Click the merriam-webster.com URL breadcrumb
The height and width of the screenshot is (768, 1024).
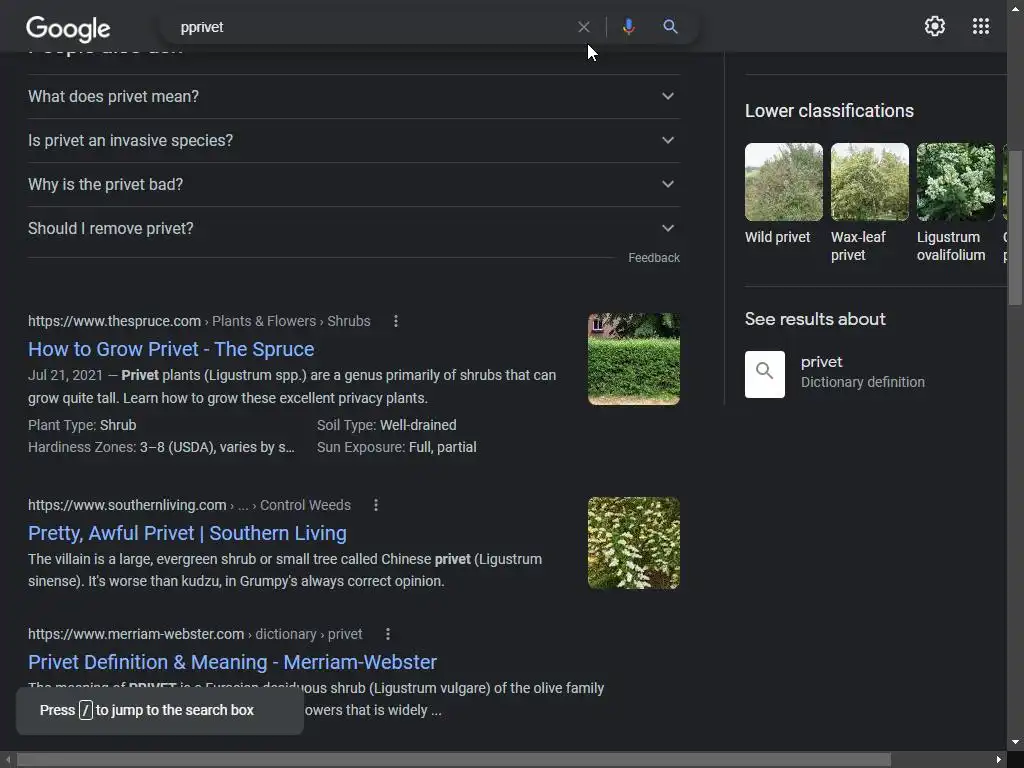tap(195, 634)
